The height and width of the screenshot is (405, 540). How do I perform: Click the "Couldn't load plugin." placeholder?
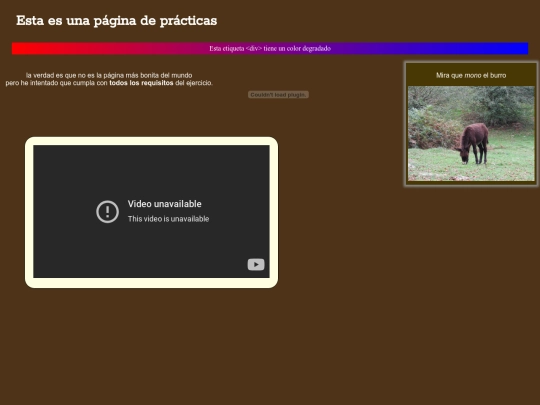point(278,95)
